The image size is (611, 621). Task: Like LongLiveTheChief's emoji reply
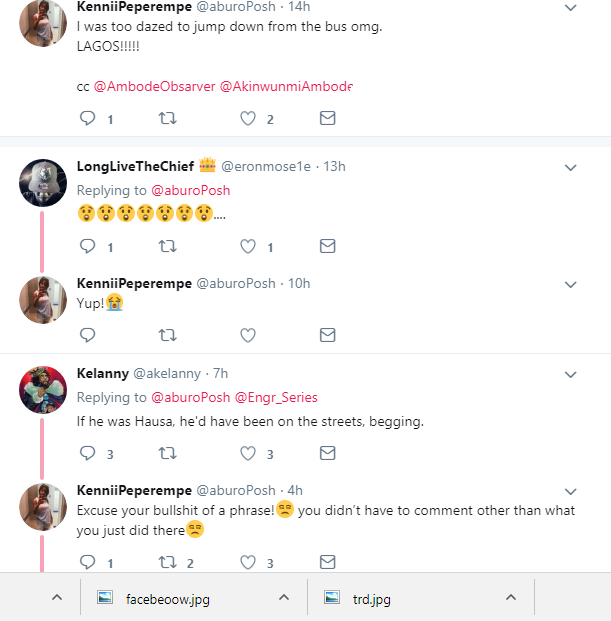coord(248,246)
